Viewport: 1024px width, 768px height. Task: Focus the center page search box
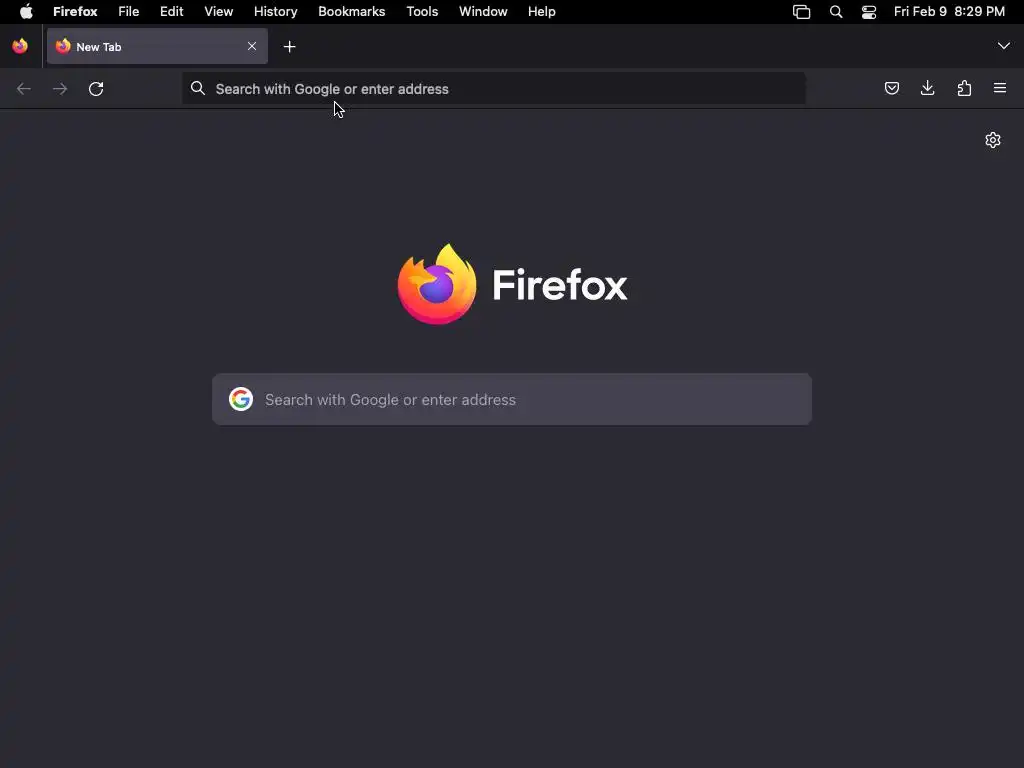[512, 399]
